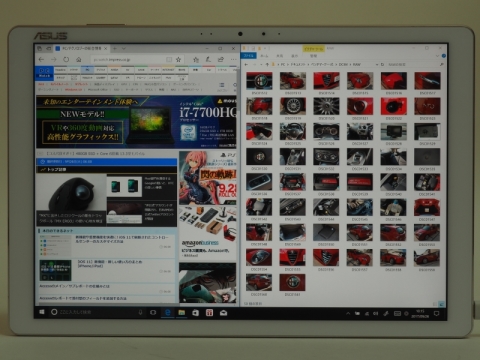Click the PC Watch site logo
Image resolution: width=480 pixels, height=360 pixels.
pos(44,73)
